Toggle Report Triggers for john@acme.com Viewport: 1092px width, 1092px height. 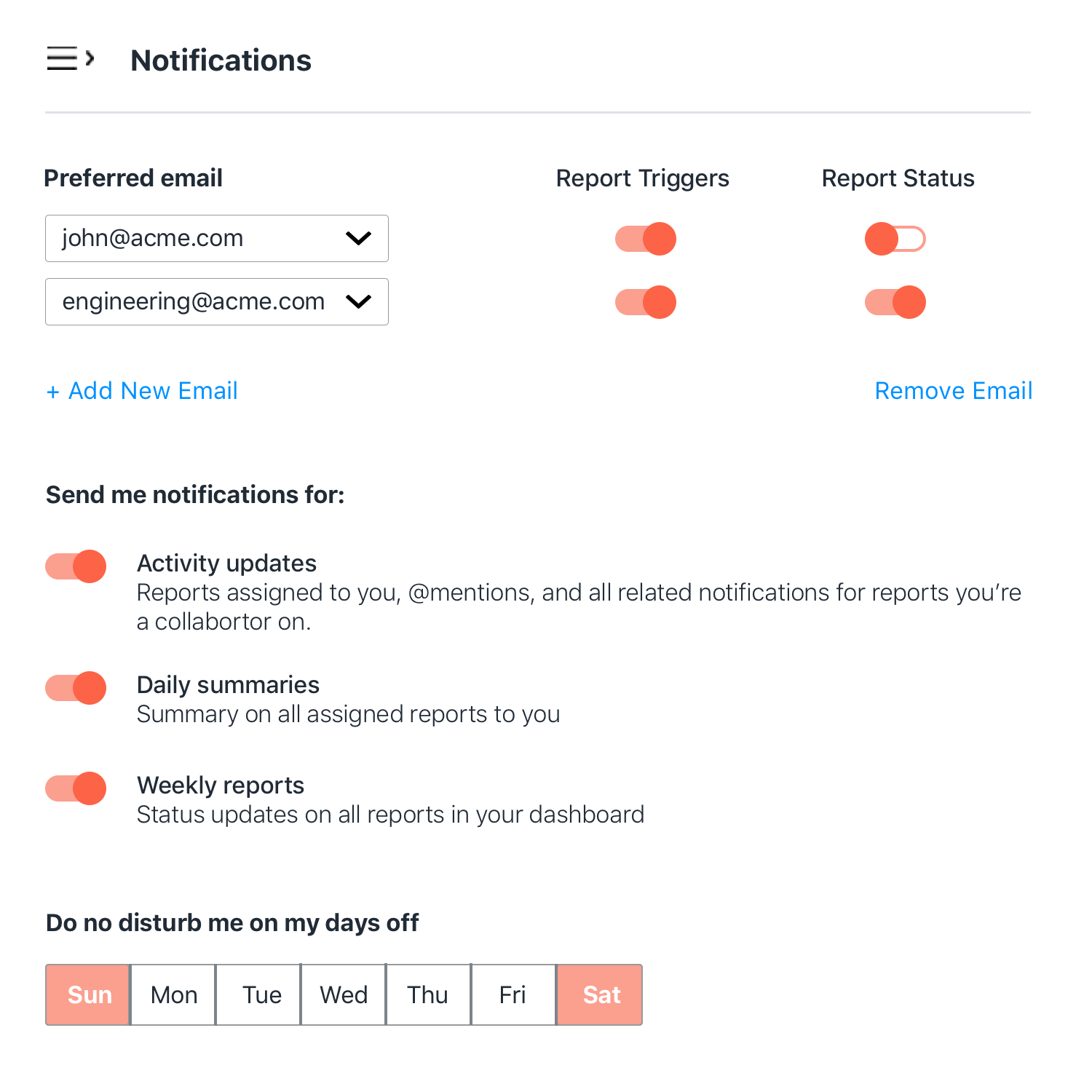pos(646,239)
